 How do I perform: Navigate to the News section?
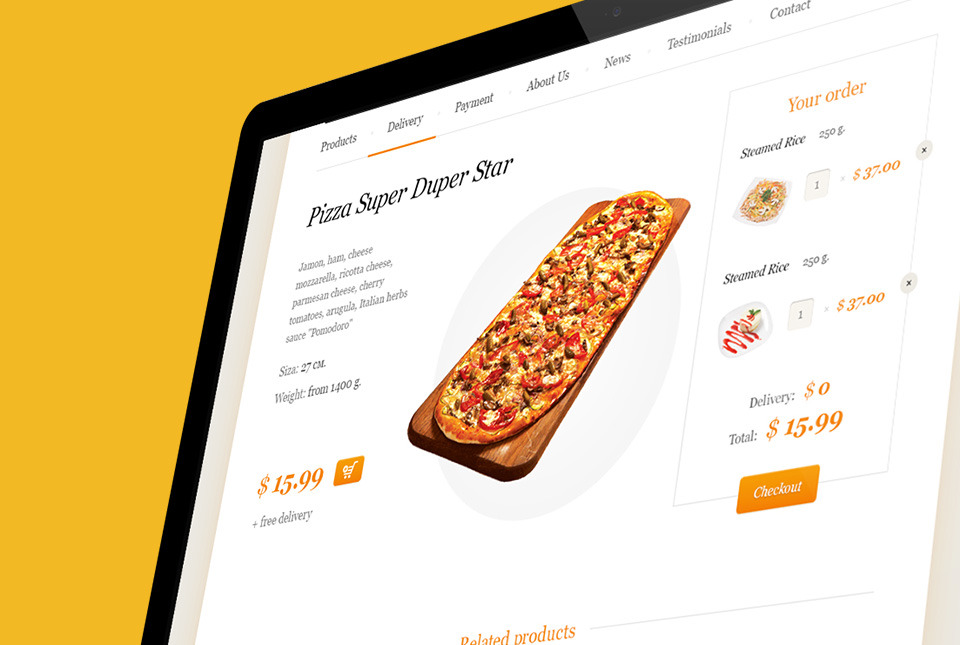click(x=617, y=60)
